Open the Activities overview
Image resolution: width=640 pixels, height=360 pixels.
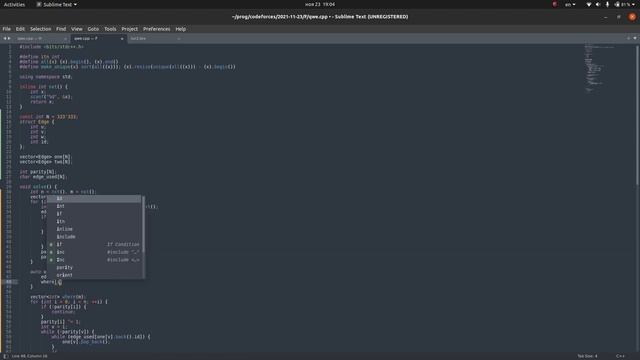(x=14, y=4)
